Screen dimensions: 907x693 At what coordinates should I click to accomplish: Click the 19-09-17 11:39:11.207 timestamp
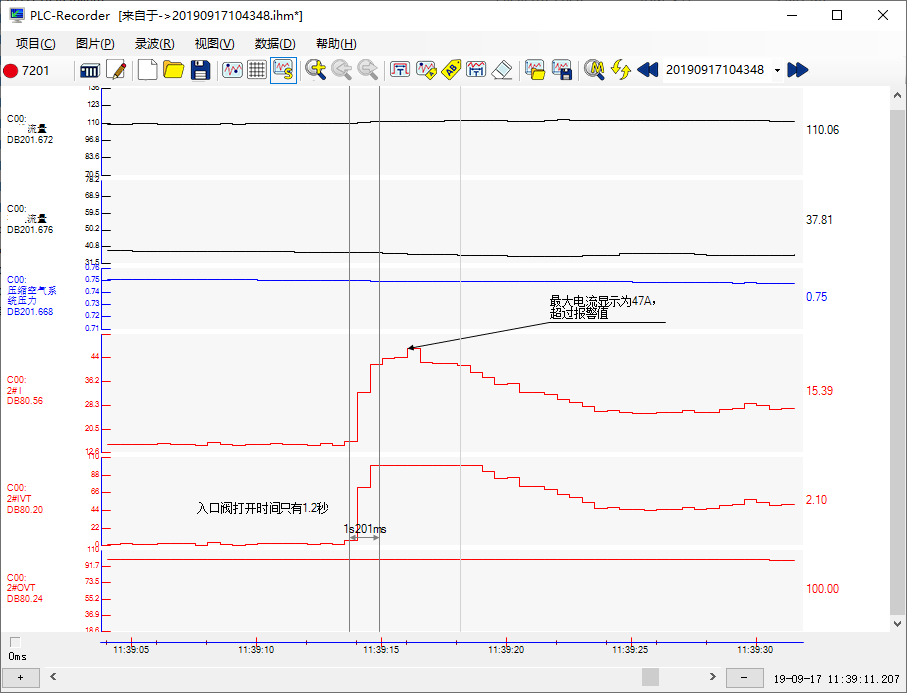(836, 679)
